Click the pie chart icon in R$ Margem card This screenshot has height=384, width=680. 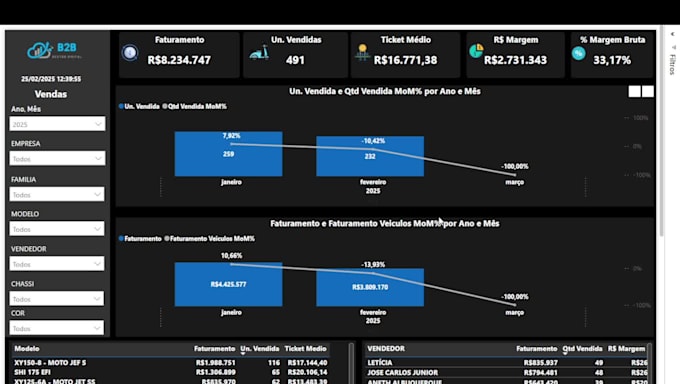point(476,51)
